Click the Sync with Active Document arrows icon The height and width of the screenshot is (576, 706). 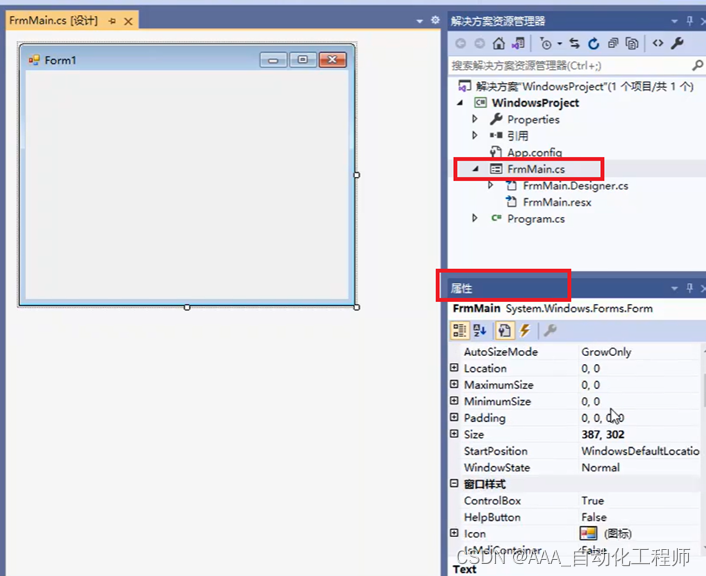point(575,44)
